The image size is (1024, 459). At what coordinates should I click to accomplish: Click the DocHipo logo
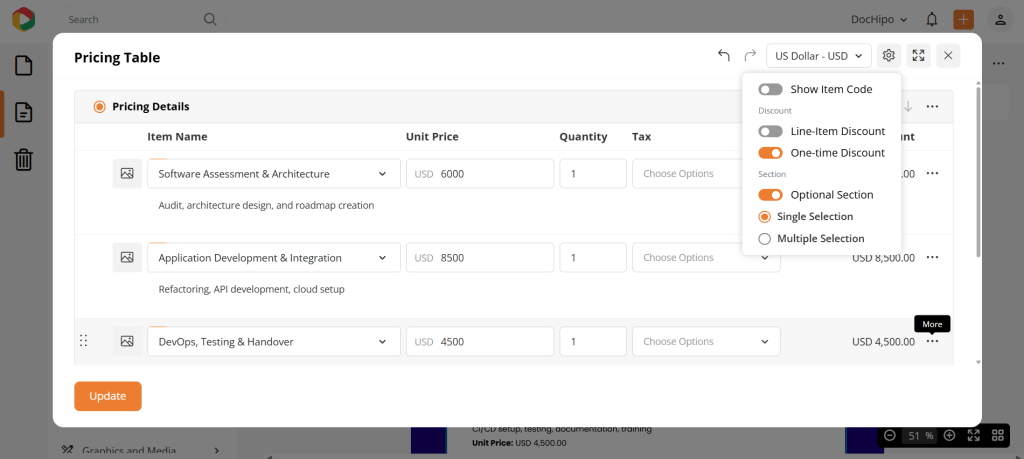(24, 19)
